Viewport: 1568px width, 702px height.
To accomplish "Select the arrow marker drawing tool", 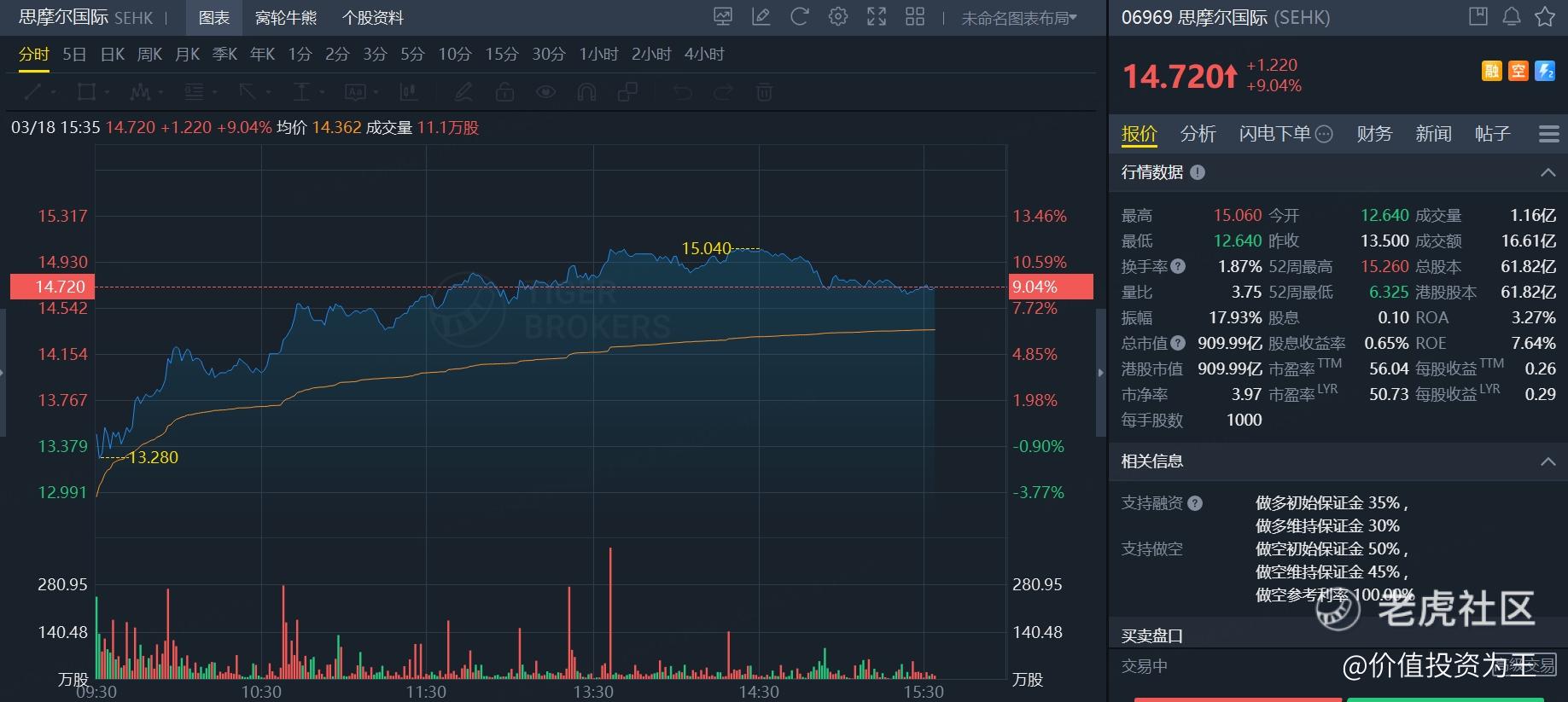I will click(x=248, y=91).
